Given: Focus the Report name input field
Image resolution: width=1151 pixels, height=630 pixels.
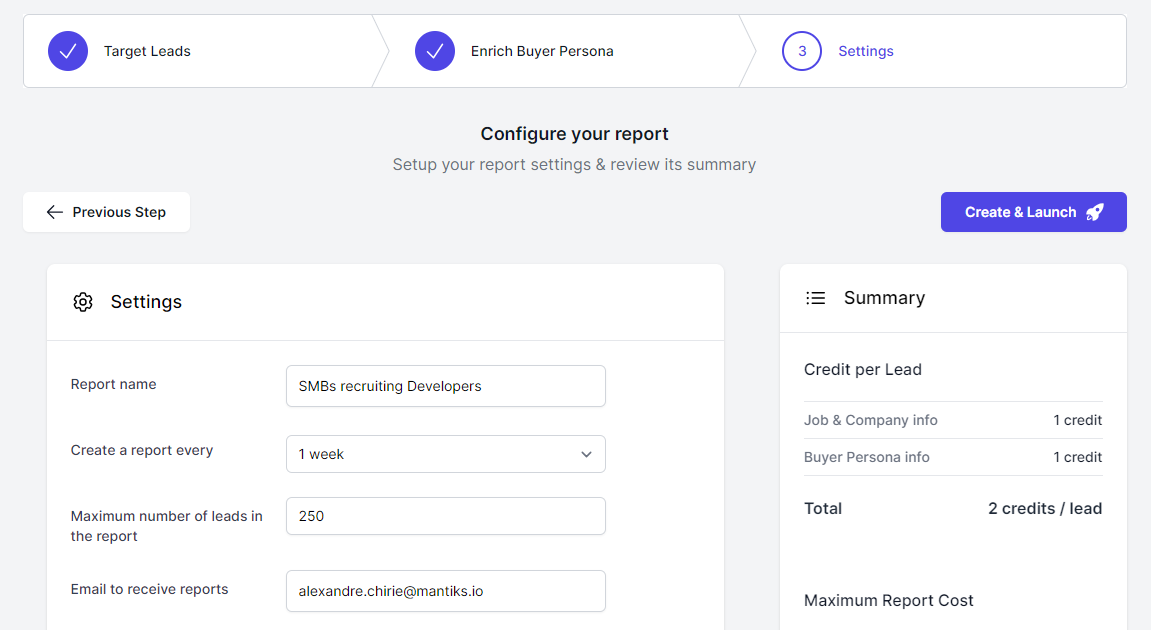Looking at the screenshot, I should [x=445, y=386].
